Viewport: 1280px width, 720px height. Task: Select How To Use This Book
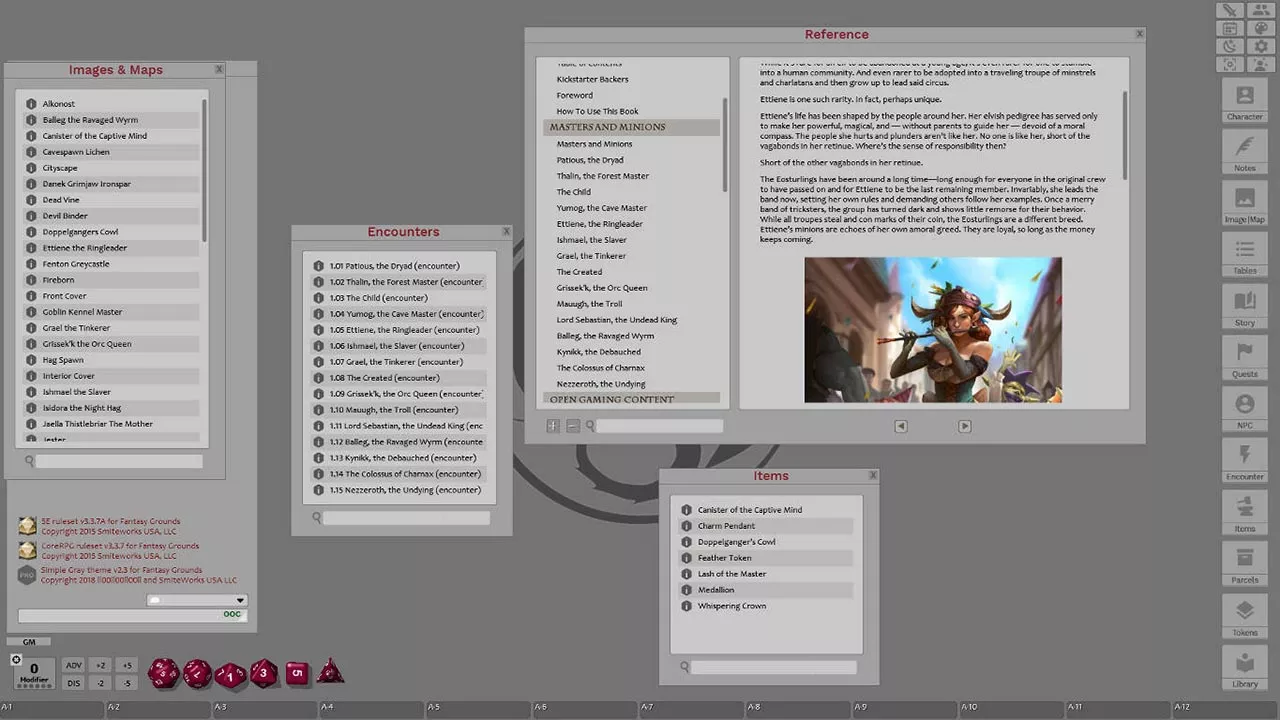pyautogui.click(x=598, y=111)
